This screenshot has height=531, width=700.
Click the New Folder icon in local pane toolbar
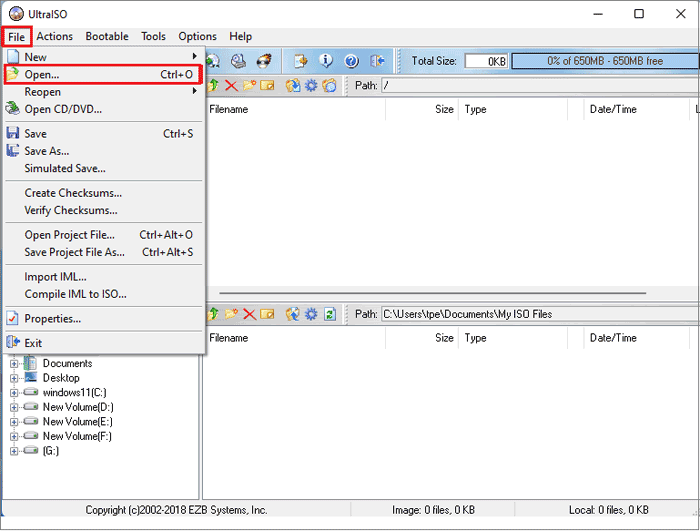click(231, 314)
